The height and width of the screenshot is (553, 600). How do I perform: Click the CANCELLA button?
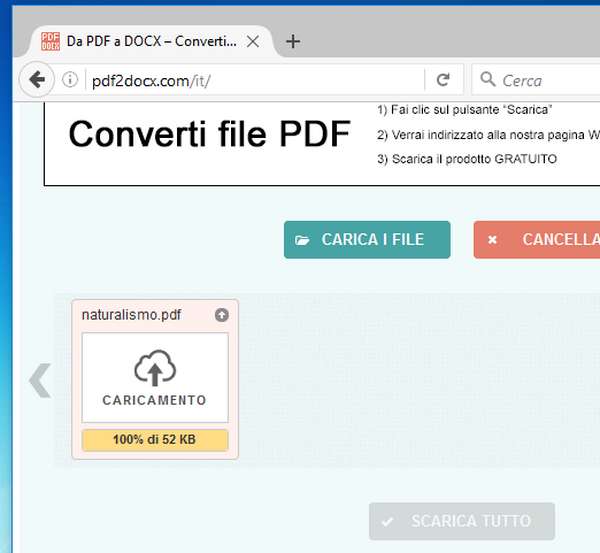coord(537,240)
